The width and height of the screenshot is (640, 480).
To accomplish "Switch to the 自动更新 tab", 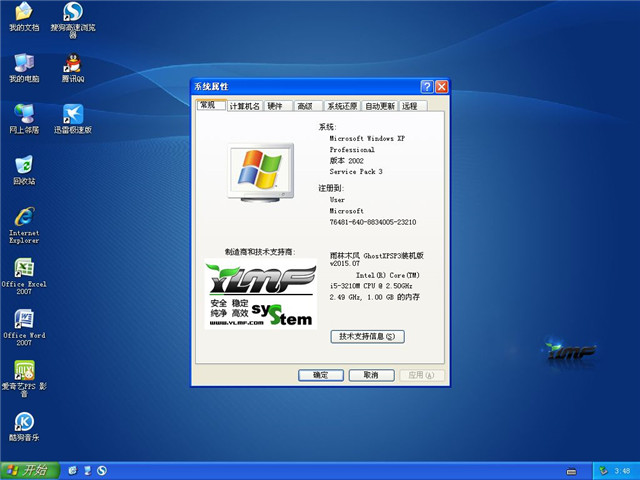I will 380,106.
